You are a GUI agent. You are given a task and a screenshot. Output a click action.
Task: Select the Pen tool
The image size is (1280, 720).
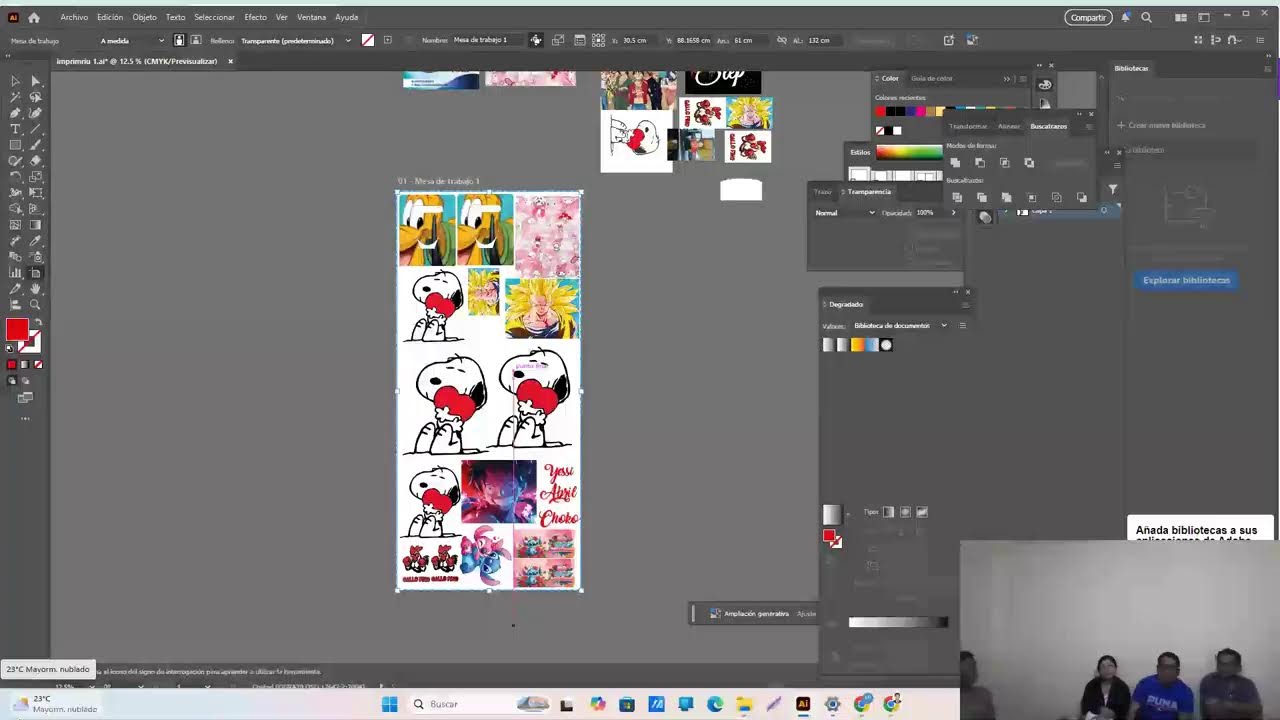[15, 113]
